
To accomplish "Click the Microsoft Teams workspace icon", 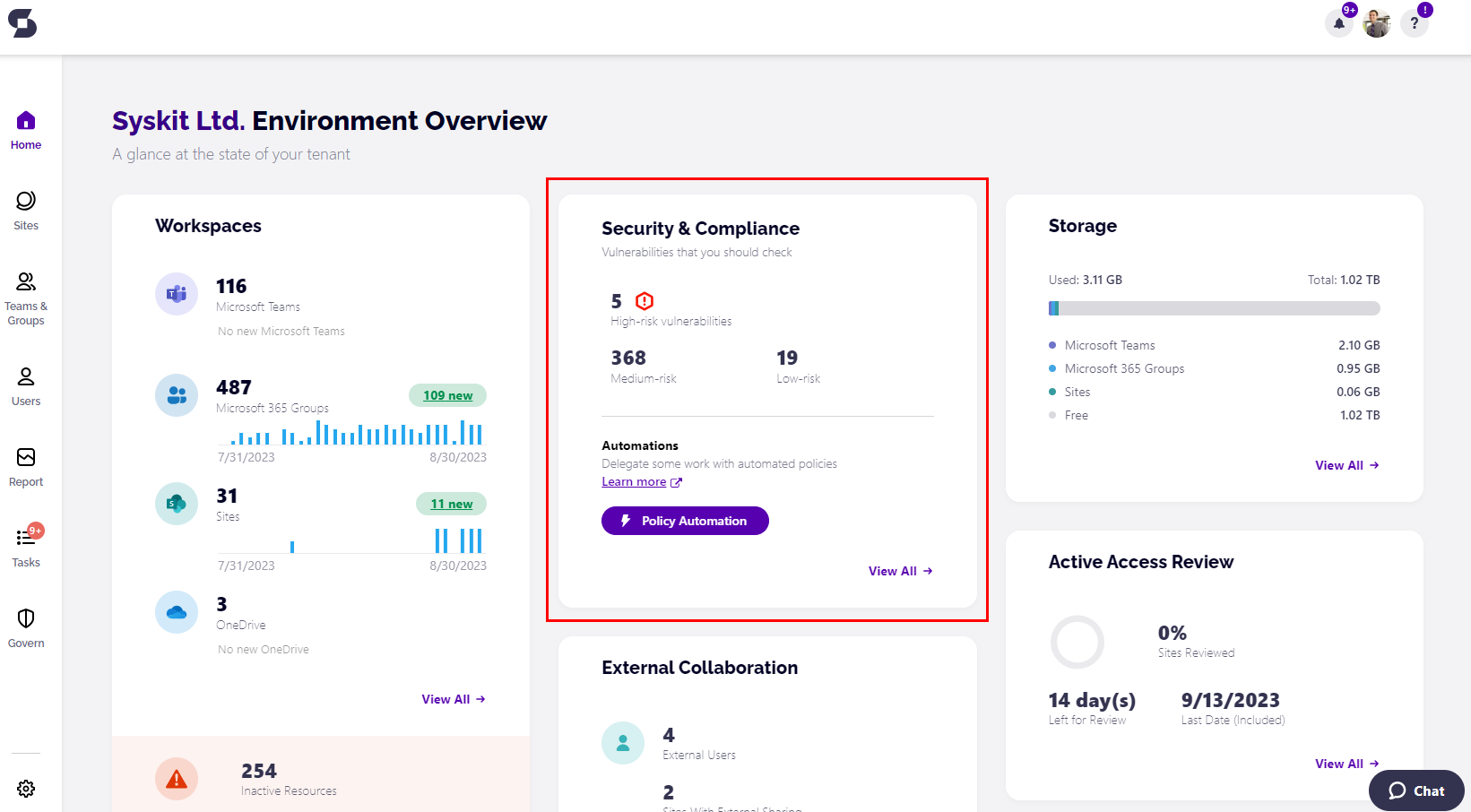I will tap(177, 294).
